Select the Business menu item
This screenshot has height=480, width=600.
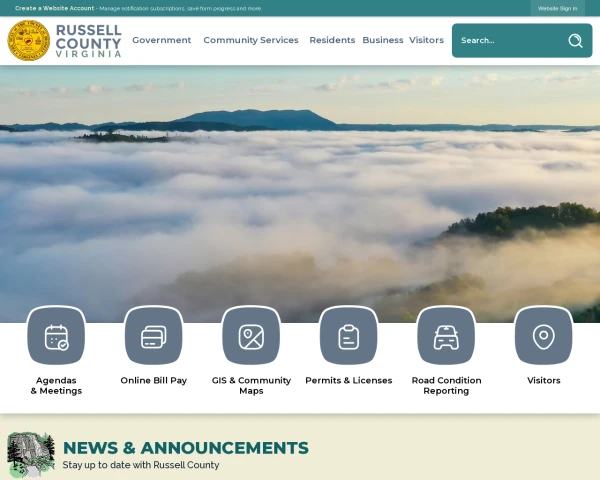point(382,40)
